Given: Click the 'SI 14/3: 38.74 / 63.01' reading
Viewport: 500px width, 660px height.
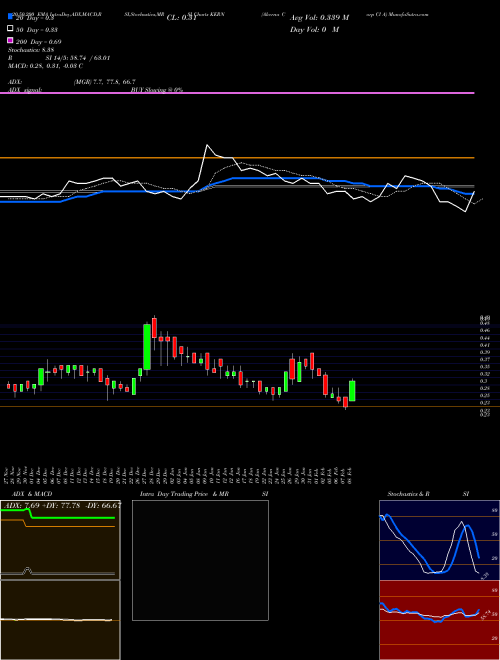Looking at the screenshot, I should click(x=78, y=58).
